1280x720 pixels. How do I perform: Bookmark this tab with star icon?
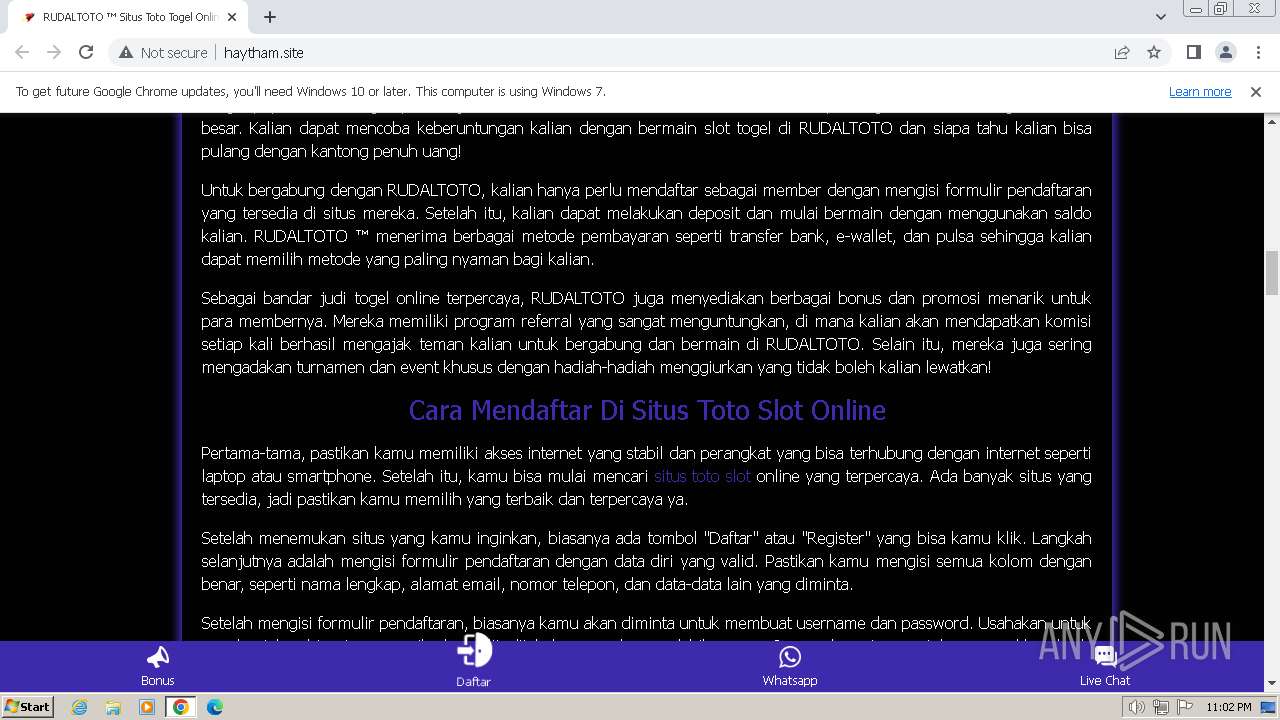(1154, 52)
